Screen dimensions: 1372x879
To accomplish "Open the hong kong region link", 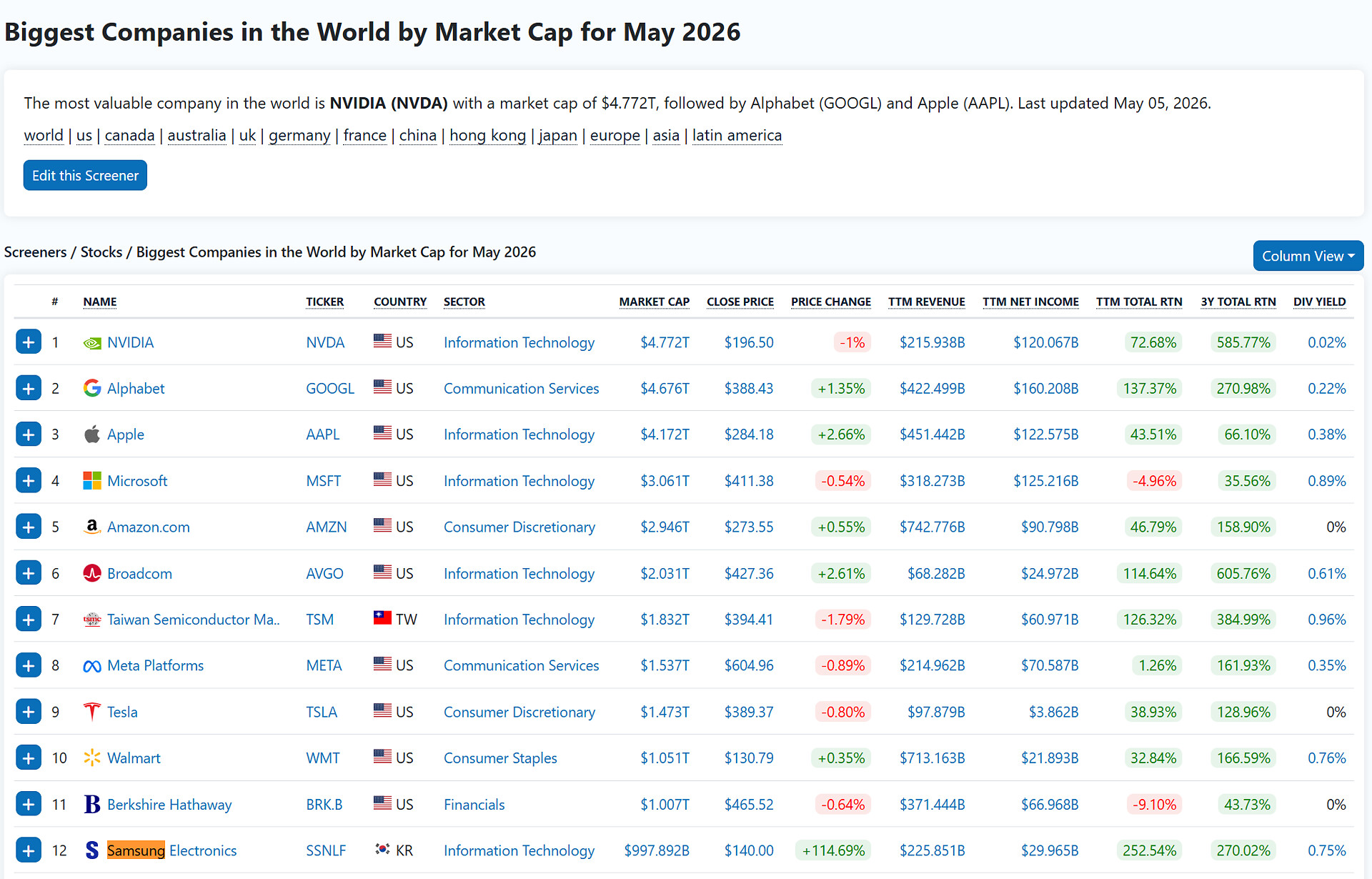I will click(x=487, y=136).
